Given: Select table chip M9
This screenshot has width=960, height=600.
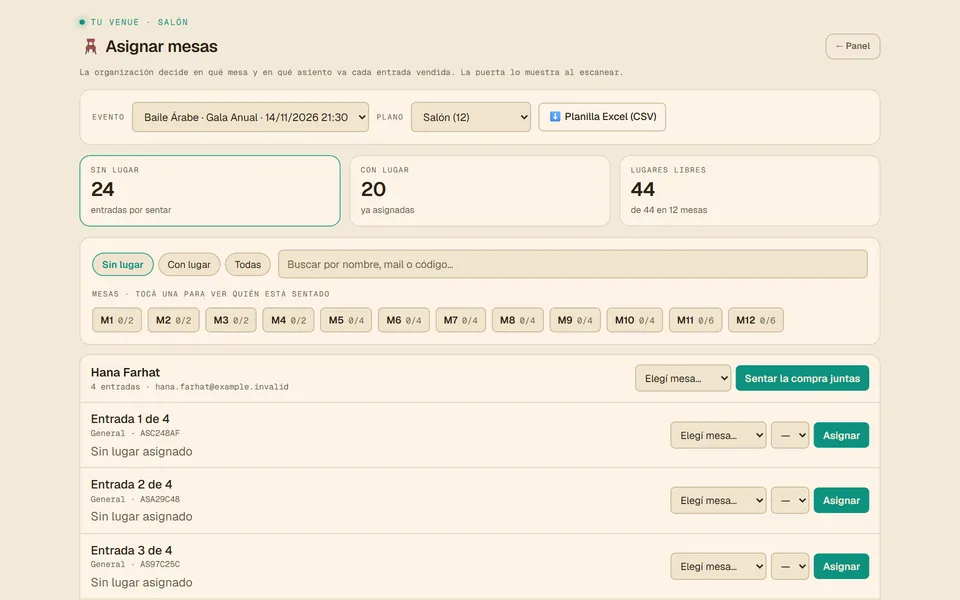Looking at the screenshot, I should (x=575, y=320).
